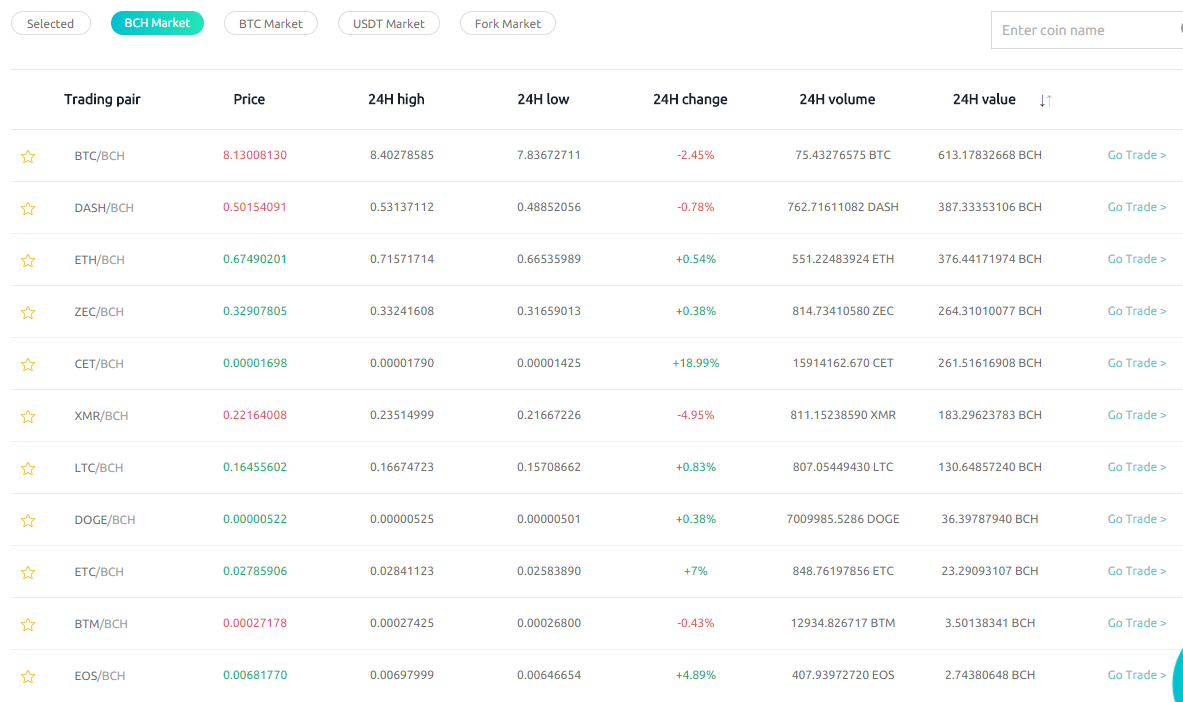Screen dimensions: 1183x702
Task: Mark ETH/BCH as favorite
Action: [28, 260]
